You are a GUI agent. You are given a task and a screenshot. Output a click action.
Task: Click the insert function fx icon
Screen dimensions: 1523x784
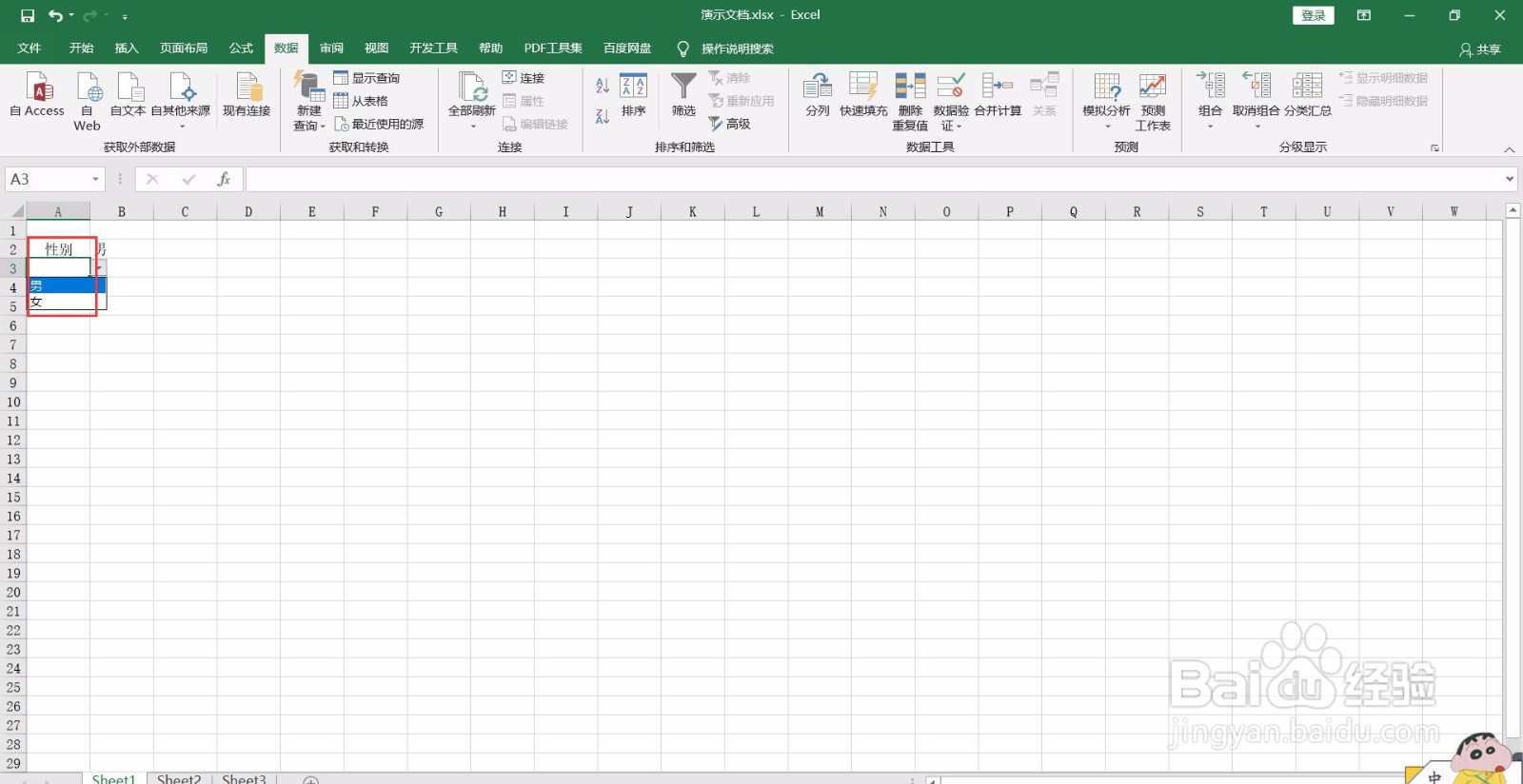pos(224,179)
